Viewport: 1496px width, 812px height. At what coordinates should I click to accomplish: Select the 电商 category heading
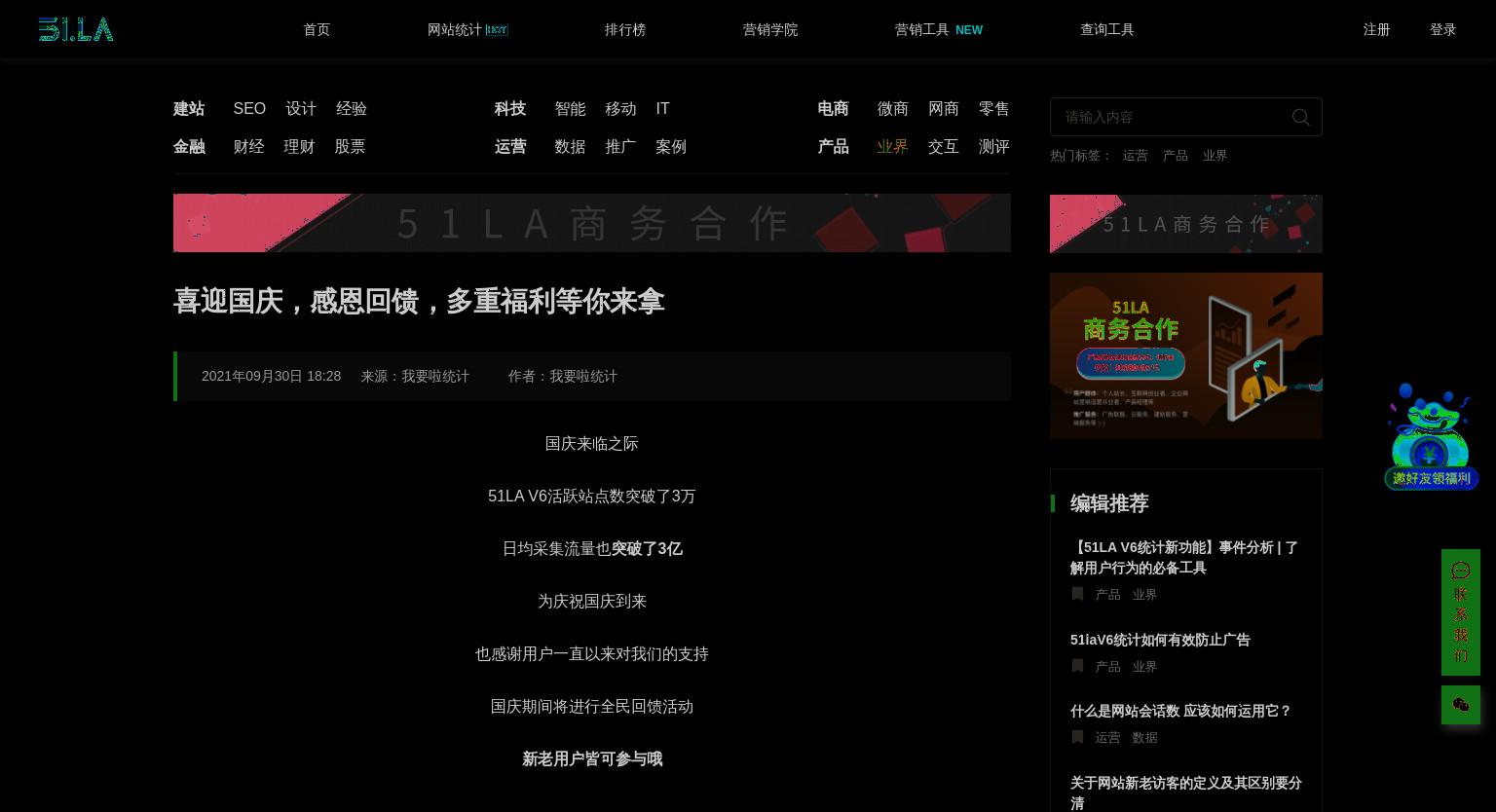pos(833,108)
